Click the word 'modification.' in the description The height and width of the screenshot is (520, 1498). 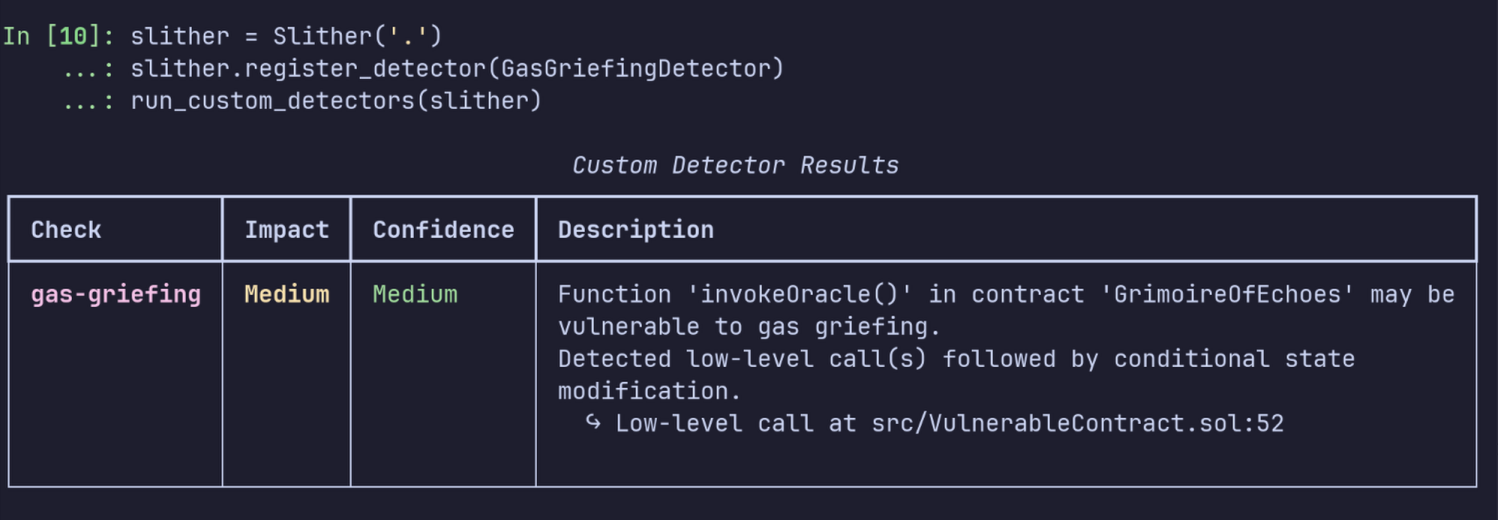click(650, 390)
